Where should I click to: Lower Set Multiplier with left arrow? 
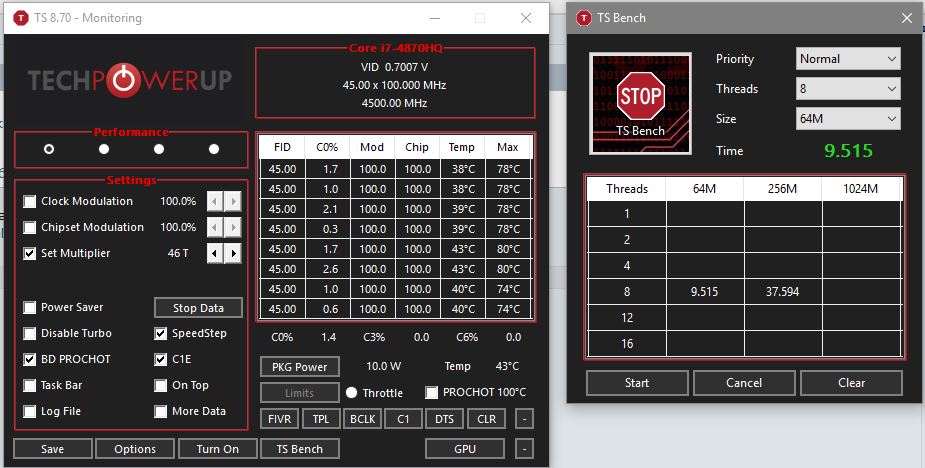pyautogui.click(x=215, y=253)
